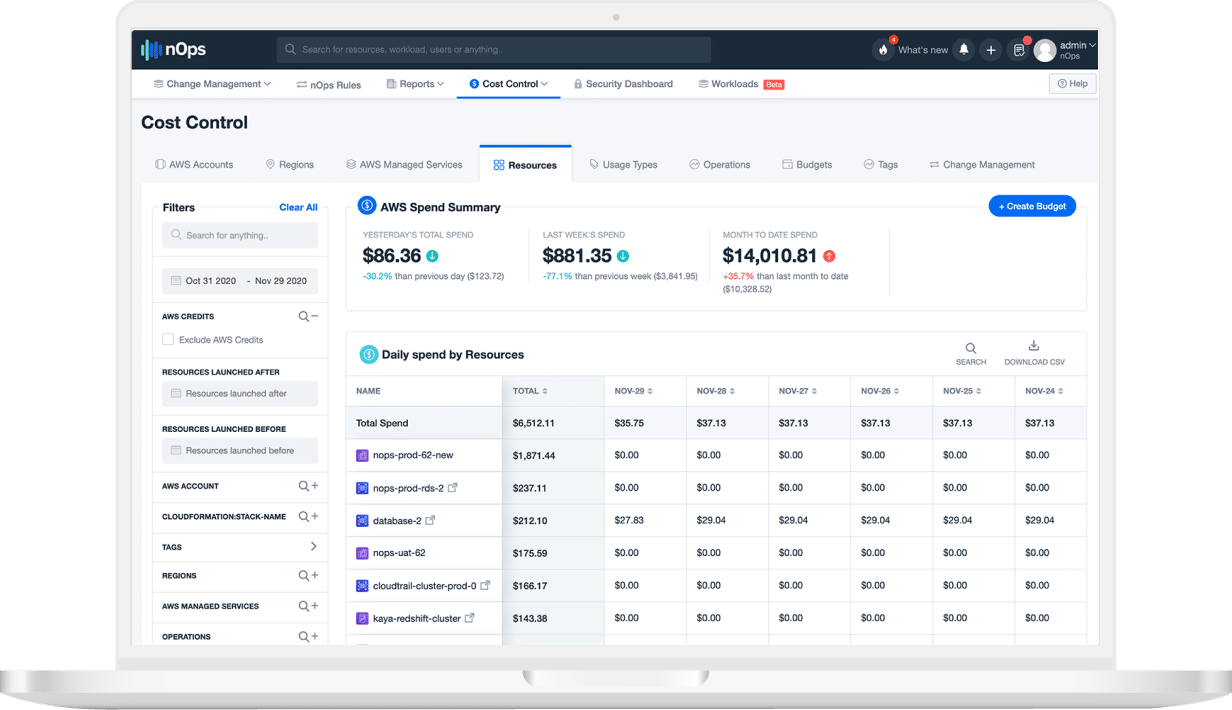Image resolution: width=1232 pixels, height=710 pixels.
Task: Switch to the Regions tab
Action: point(290,165)
